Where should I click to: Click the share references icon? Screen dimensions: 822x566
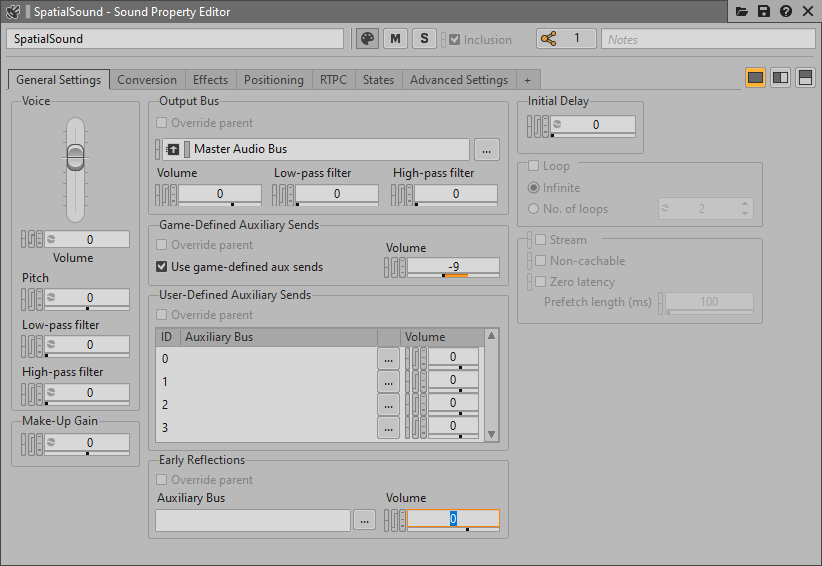pos(548,39)
